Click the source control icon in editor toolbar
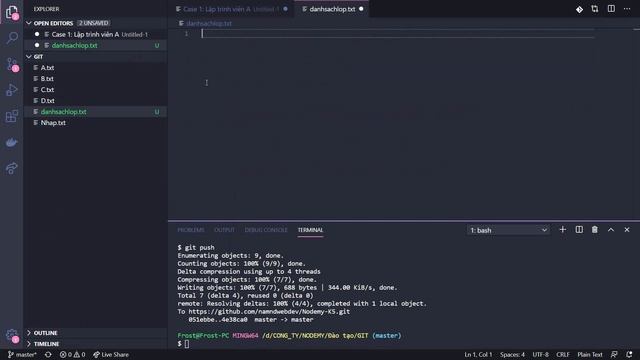The width and height of the screenshot is (640, 360). pos(579,9)
